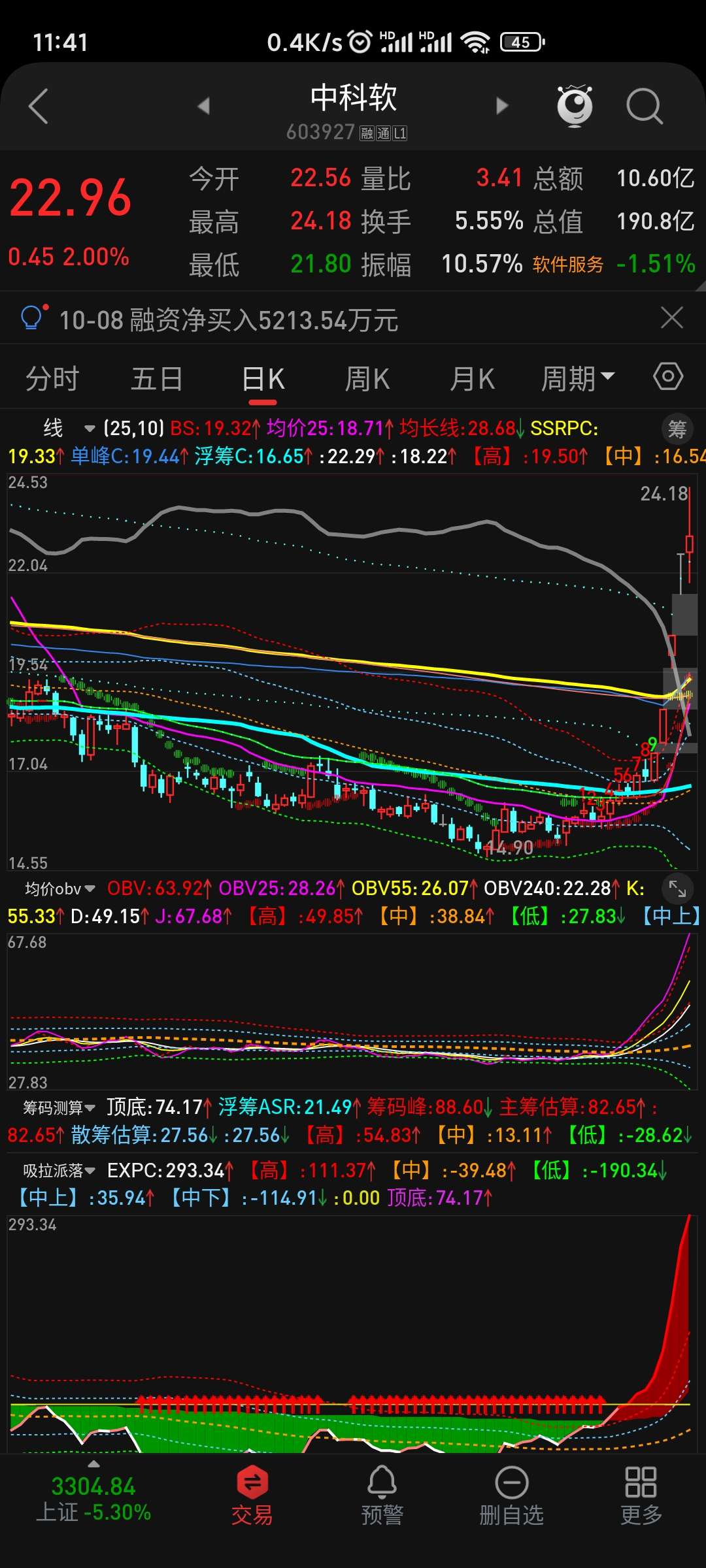Tap the 24.18 high label on chart
Screen dimensions: 706x1568
664,493
